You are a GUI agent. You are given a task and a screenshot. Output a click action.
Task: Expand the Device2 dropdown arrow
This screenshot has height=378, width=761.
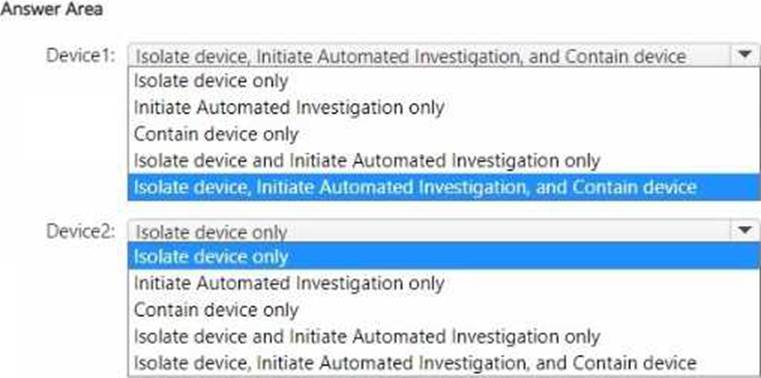click(745, 230)
